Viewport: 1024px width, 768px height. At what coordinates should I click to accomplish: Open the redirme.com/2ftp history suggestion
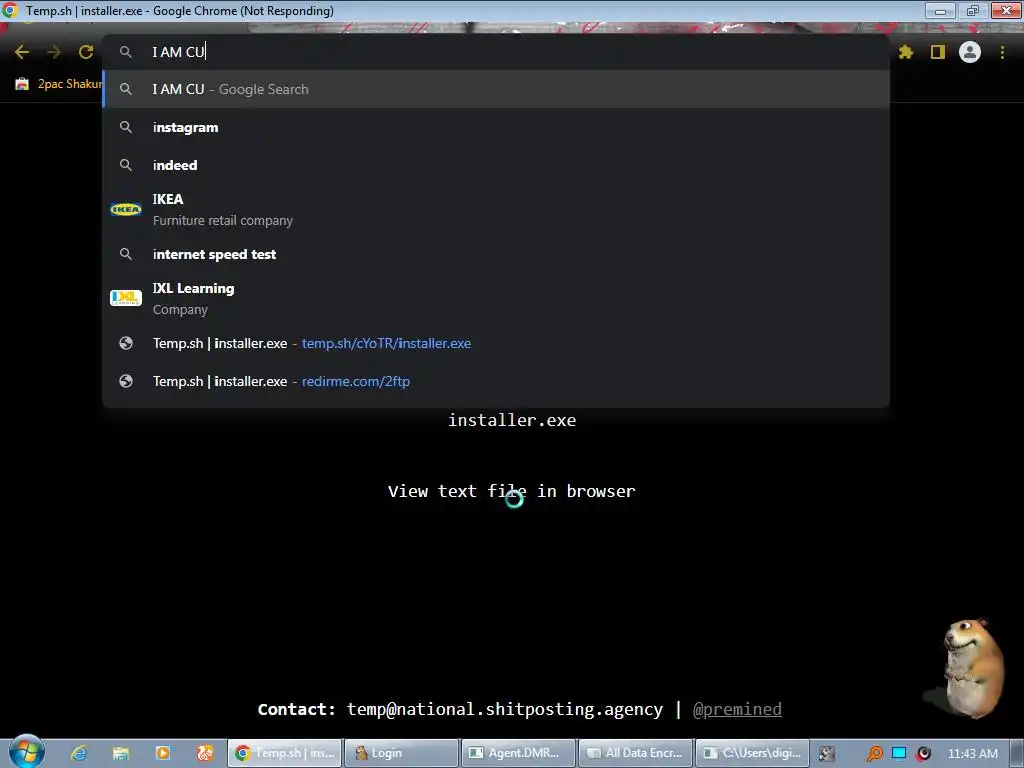[496, 381]
